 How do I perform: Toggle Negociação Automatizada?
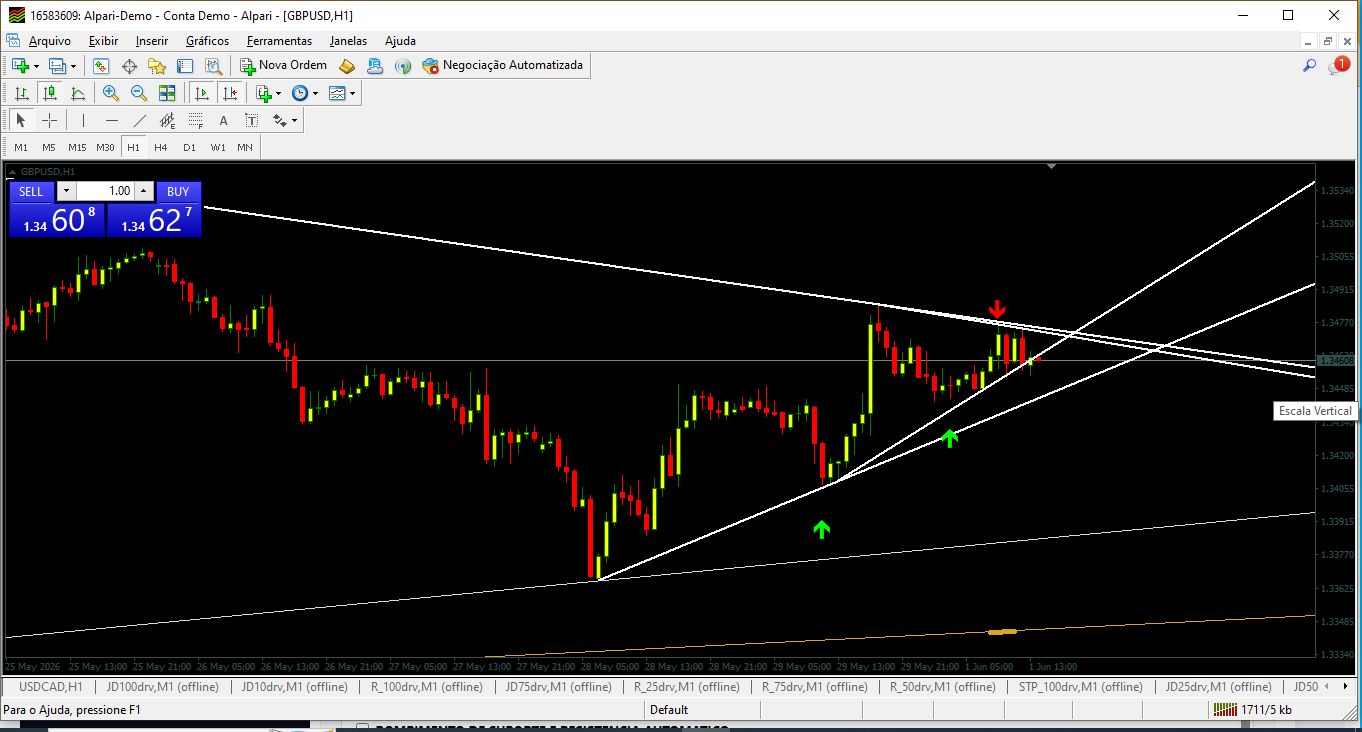503,66
